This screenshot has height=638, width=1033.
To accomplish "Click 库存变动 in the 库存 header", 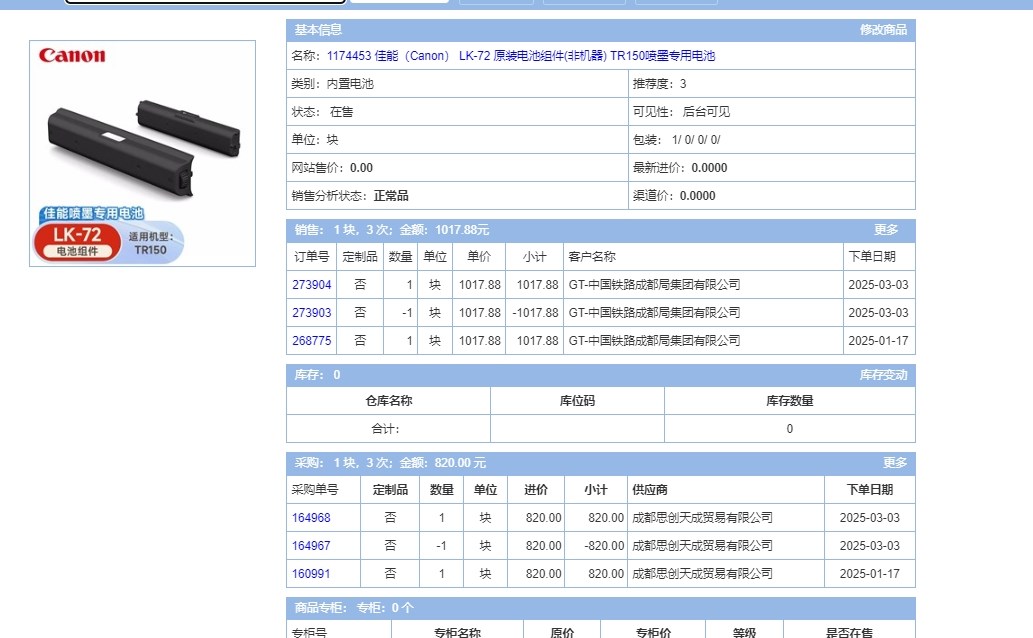I will click(883, 375).
